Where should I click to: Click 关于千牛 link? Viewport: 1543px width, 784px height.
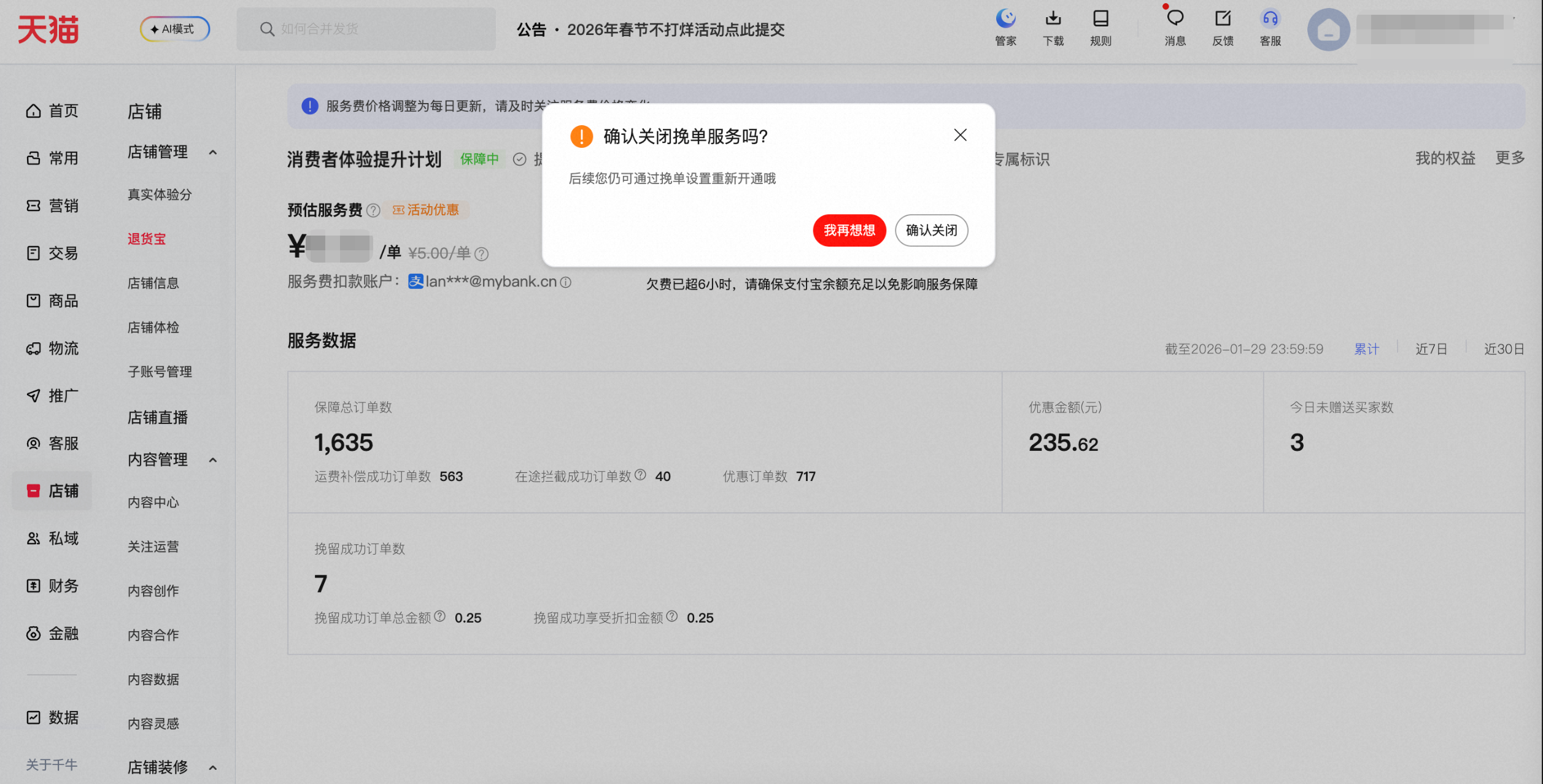click(x=52, y=764)
